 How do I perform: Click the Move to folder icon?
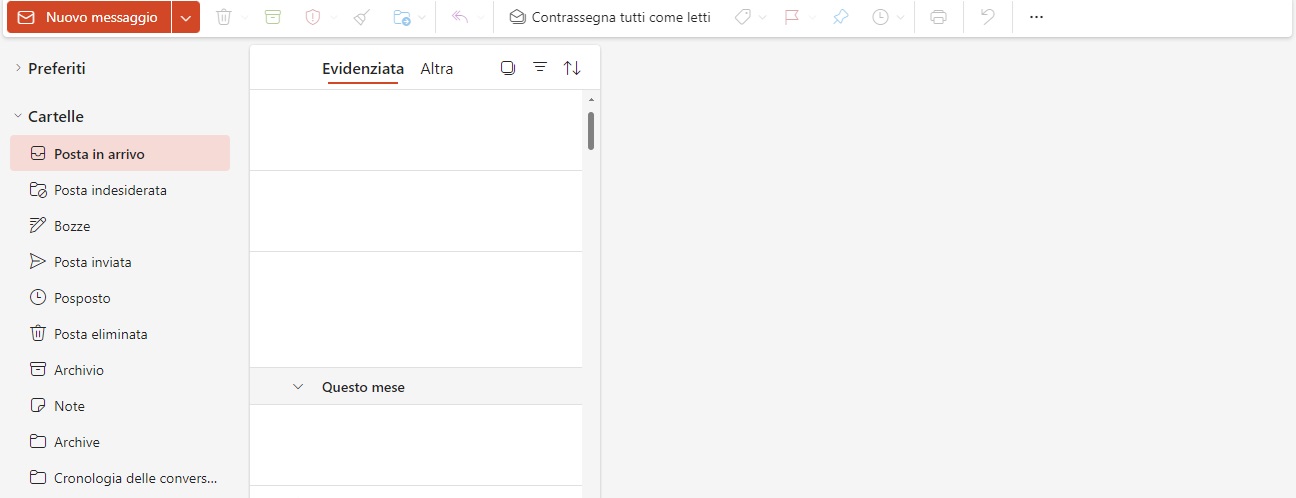402,17
